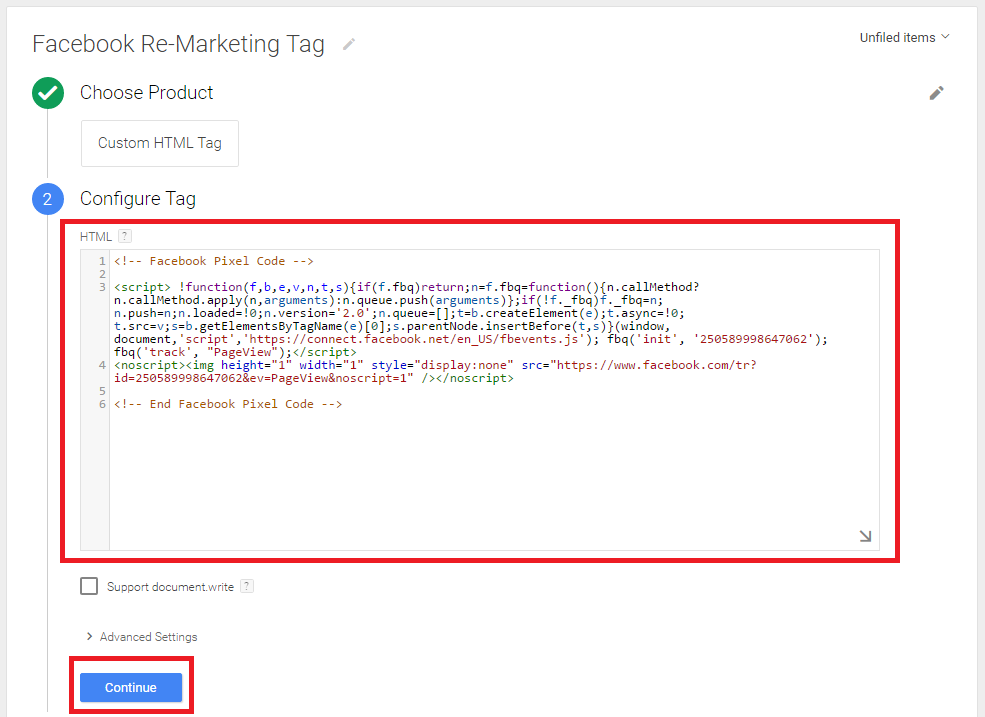This screenshot has width=985, height=717.
Task: Click the End Facebook Pixel Code comment line
Action: (x=228, y=404)
